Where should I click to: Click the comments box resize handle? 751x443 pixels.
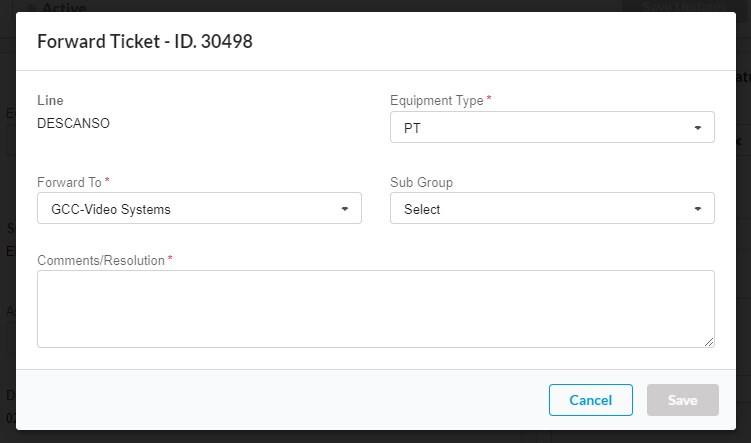point(709,342)
